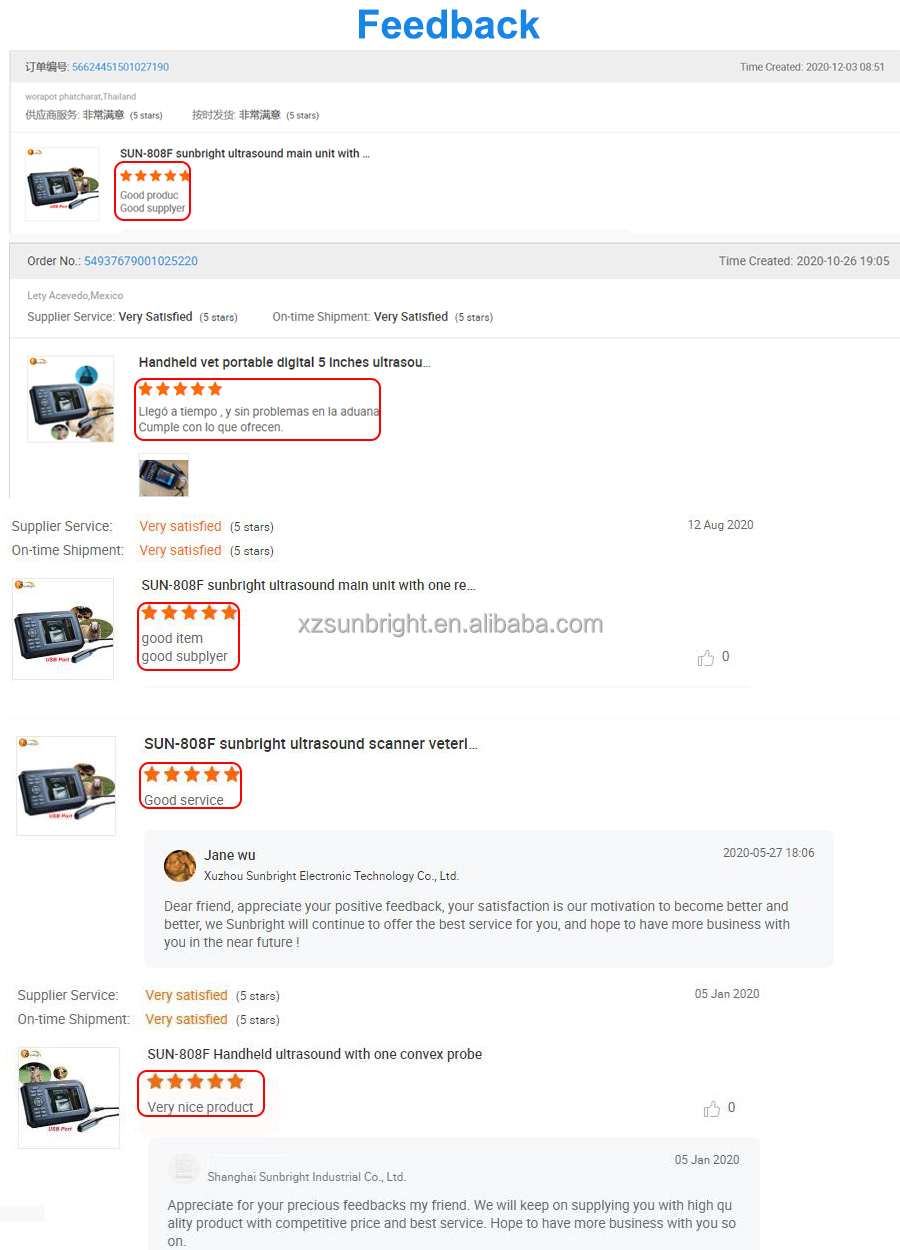Click star rating above 'good item' text
Screen dimensions: 900x1250
coord(190,612)
